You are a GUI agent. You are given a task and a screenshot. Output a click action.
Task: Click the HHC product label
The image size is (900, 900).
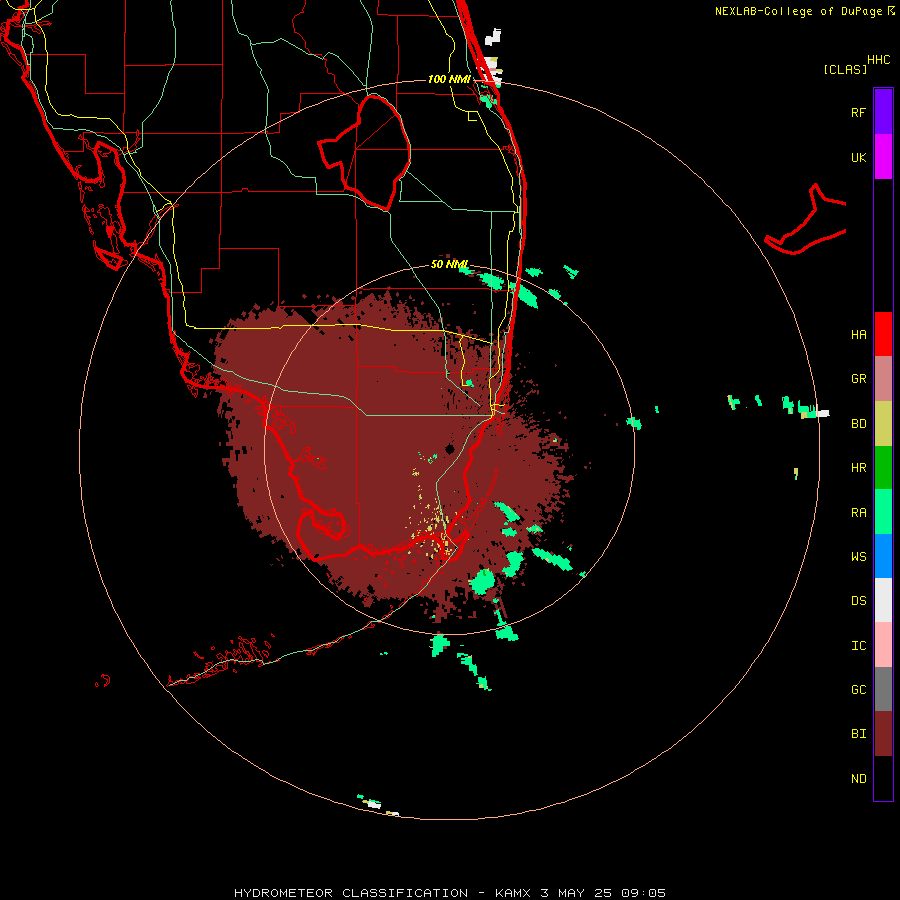click(878, 60)
